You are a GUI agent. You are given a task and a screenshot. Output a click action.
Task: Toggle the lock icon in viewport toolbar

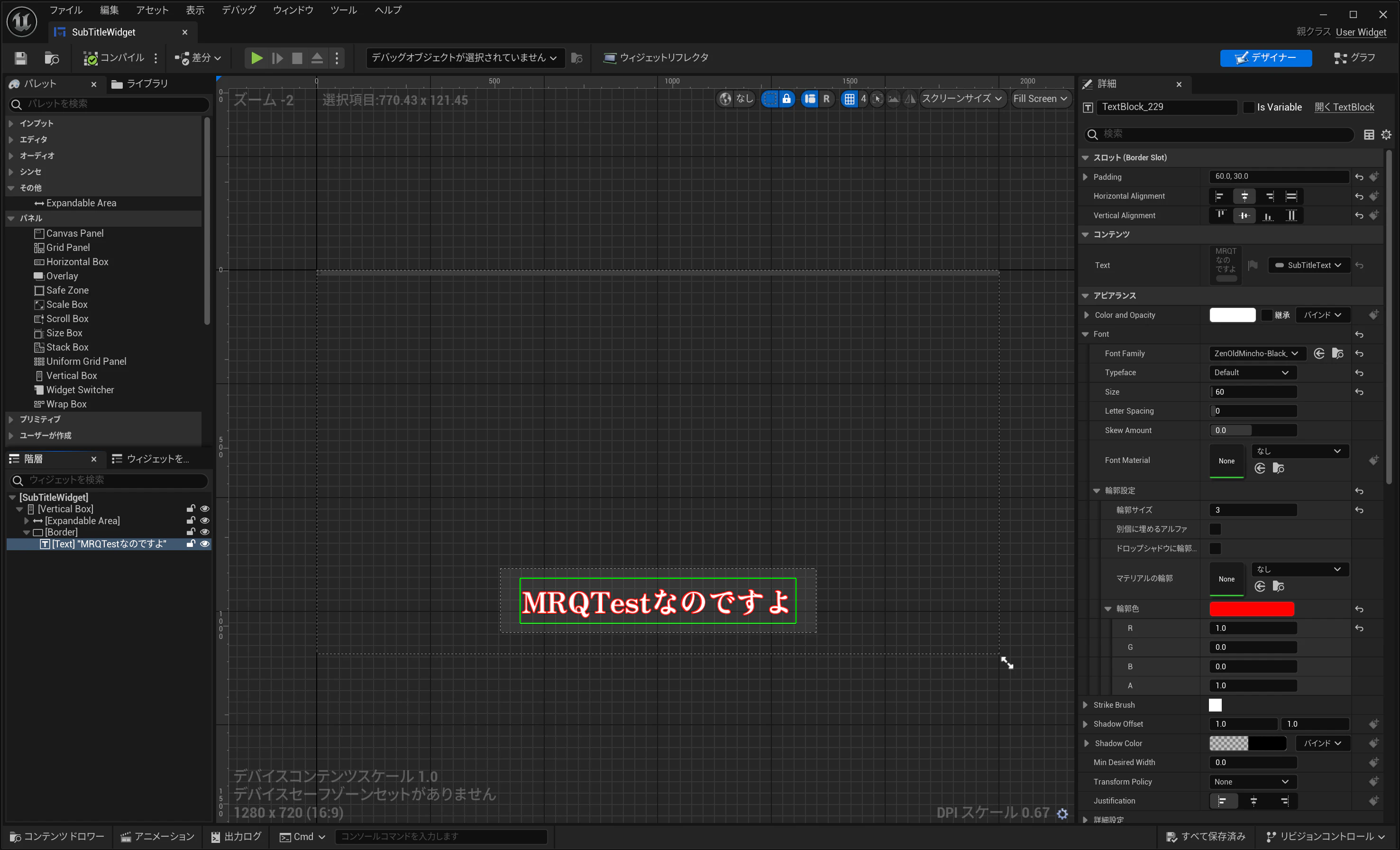[x=787, y=99]
